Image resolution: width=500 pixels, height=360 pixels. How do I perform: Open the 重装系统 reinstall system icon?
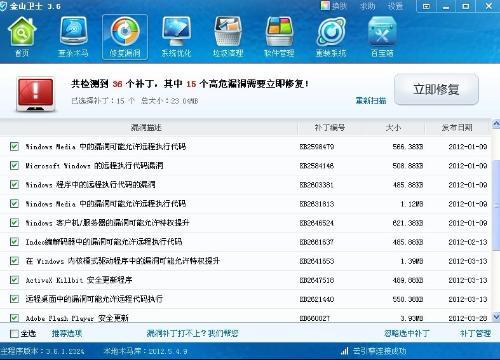click(331, 37)
